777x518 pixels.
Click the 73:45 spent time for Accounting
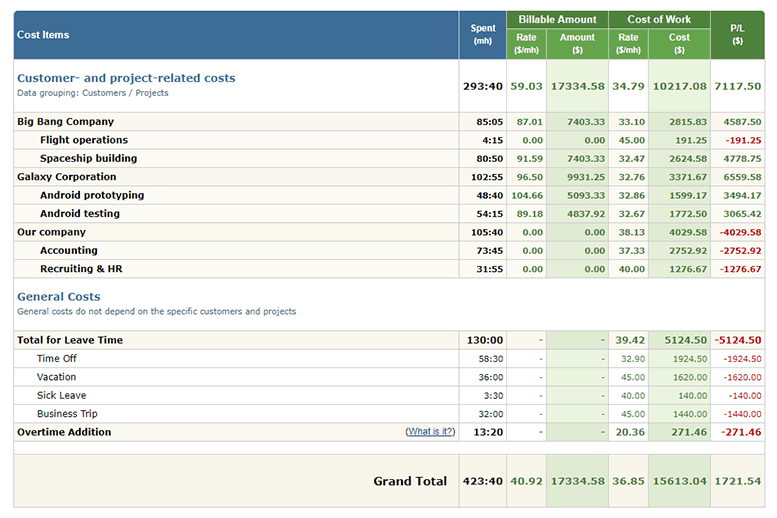click(490, 250)
